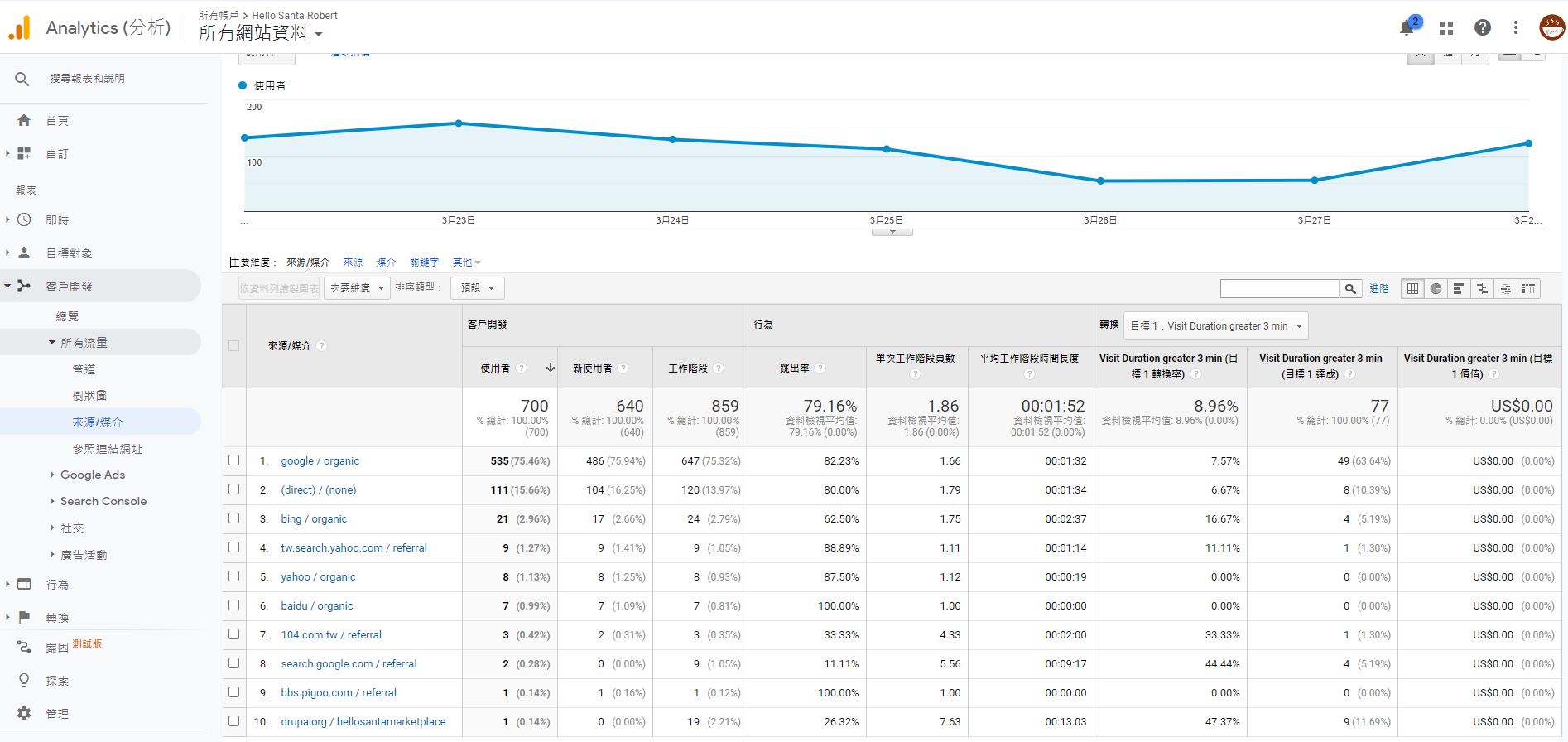Switch to pivot table view icon
The width and height of the screenshot is (1568, 742).
pos(1528,289)
